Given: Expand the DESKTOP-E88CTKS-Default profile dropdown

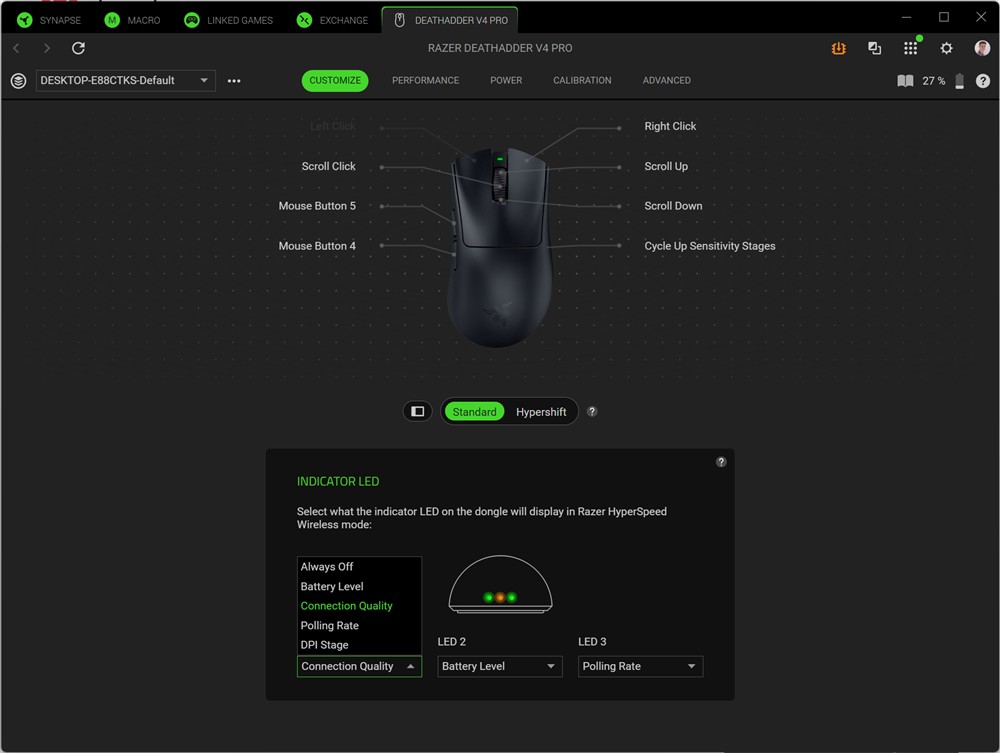Looking at the screenshot, I should click(x=125, y=81).
